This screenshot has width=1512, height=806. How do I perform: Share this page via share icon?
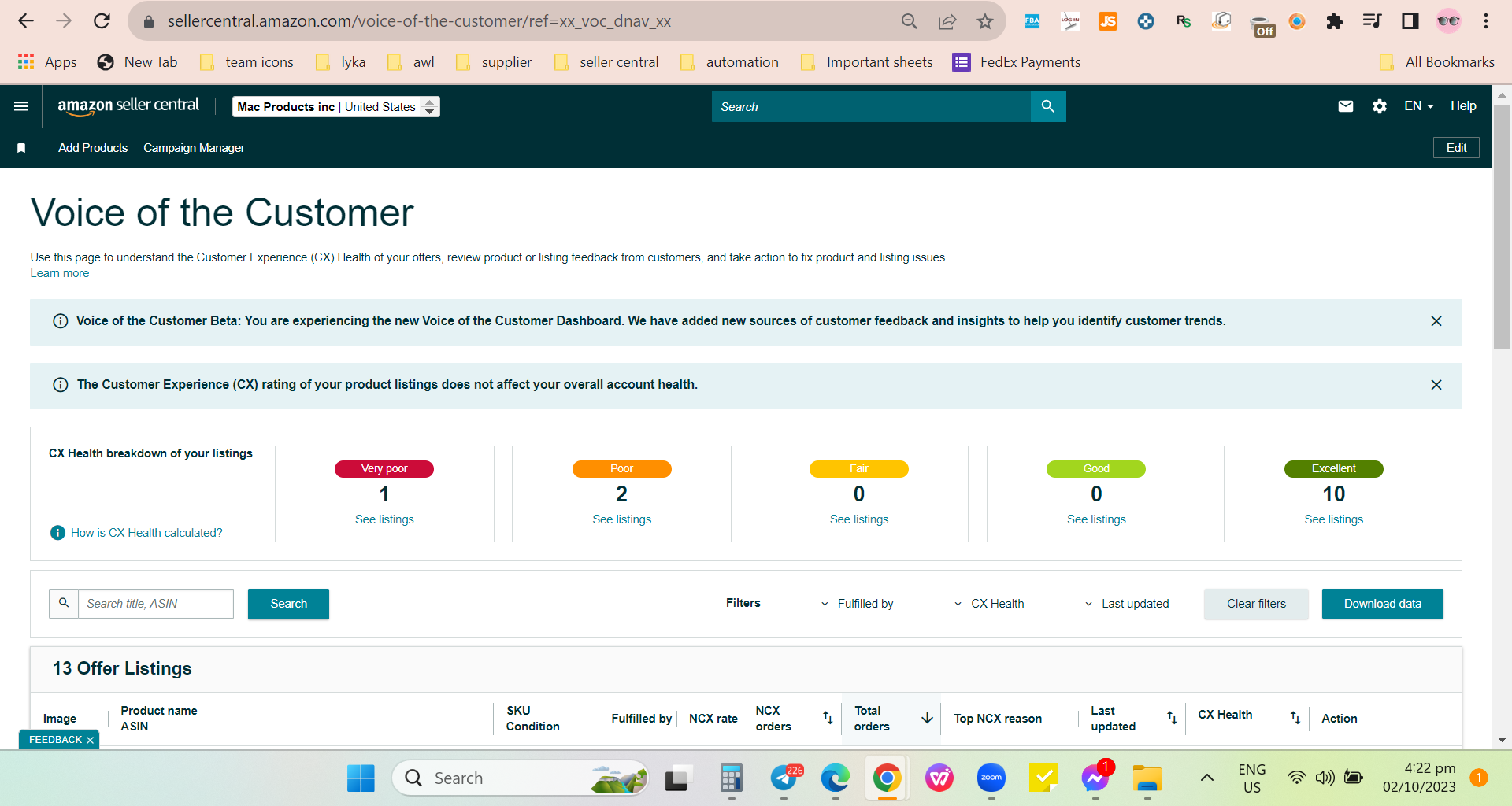947,21
